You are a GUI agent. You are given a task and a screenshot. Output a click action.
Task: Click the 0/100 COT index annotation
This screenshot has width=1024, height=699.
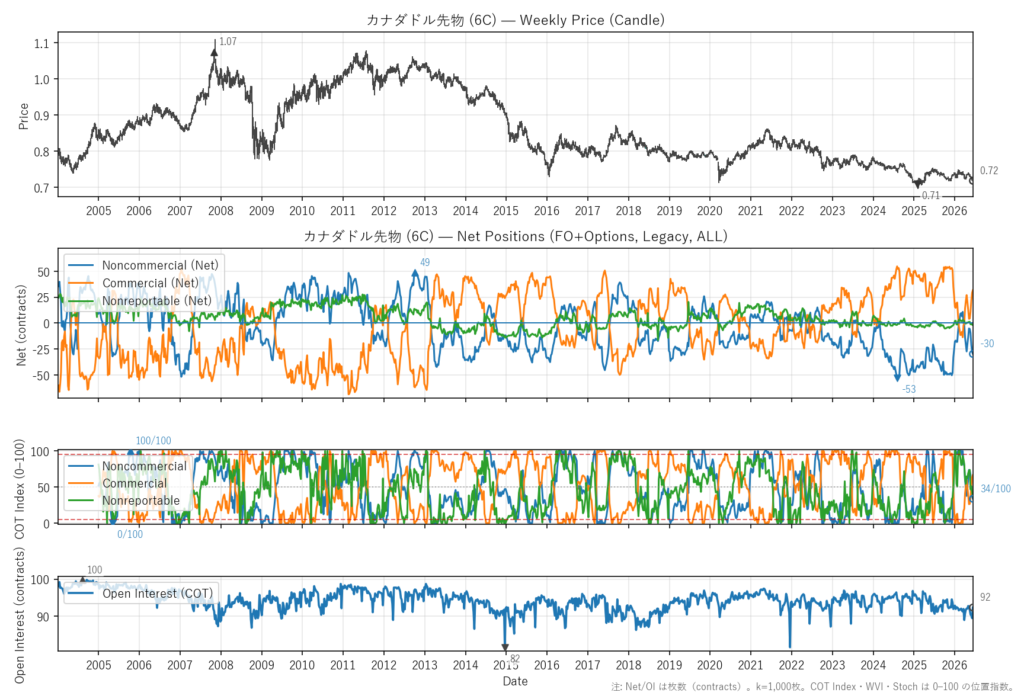pyautogui.click(x=130, y=534)
